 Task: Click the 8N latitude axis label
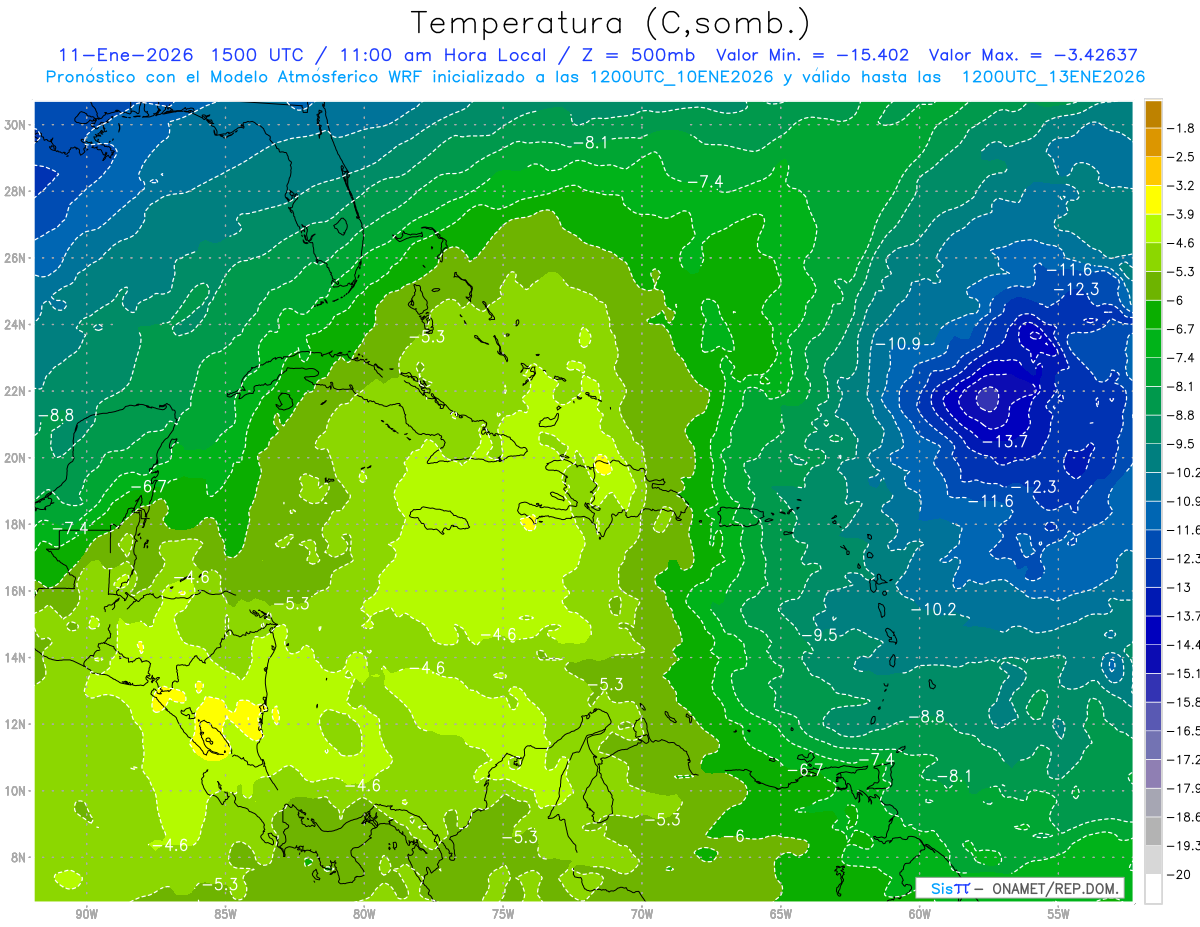point(20,857)
